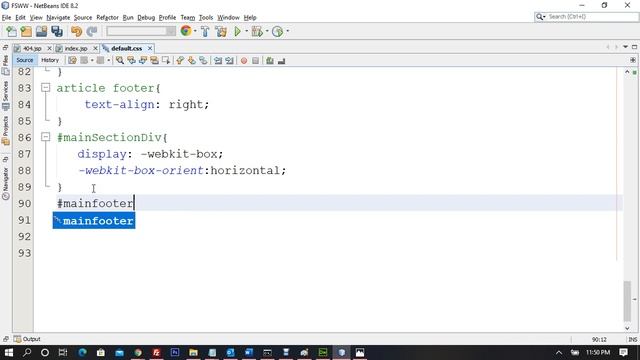Click the Shift Line Left icon
The width and height of the screenshot is (640, 360).
[218, 60]
